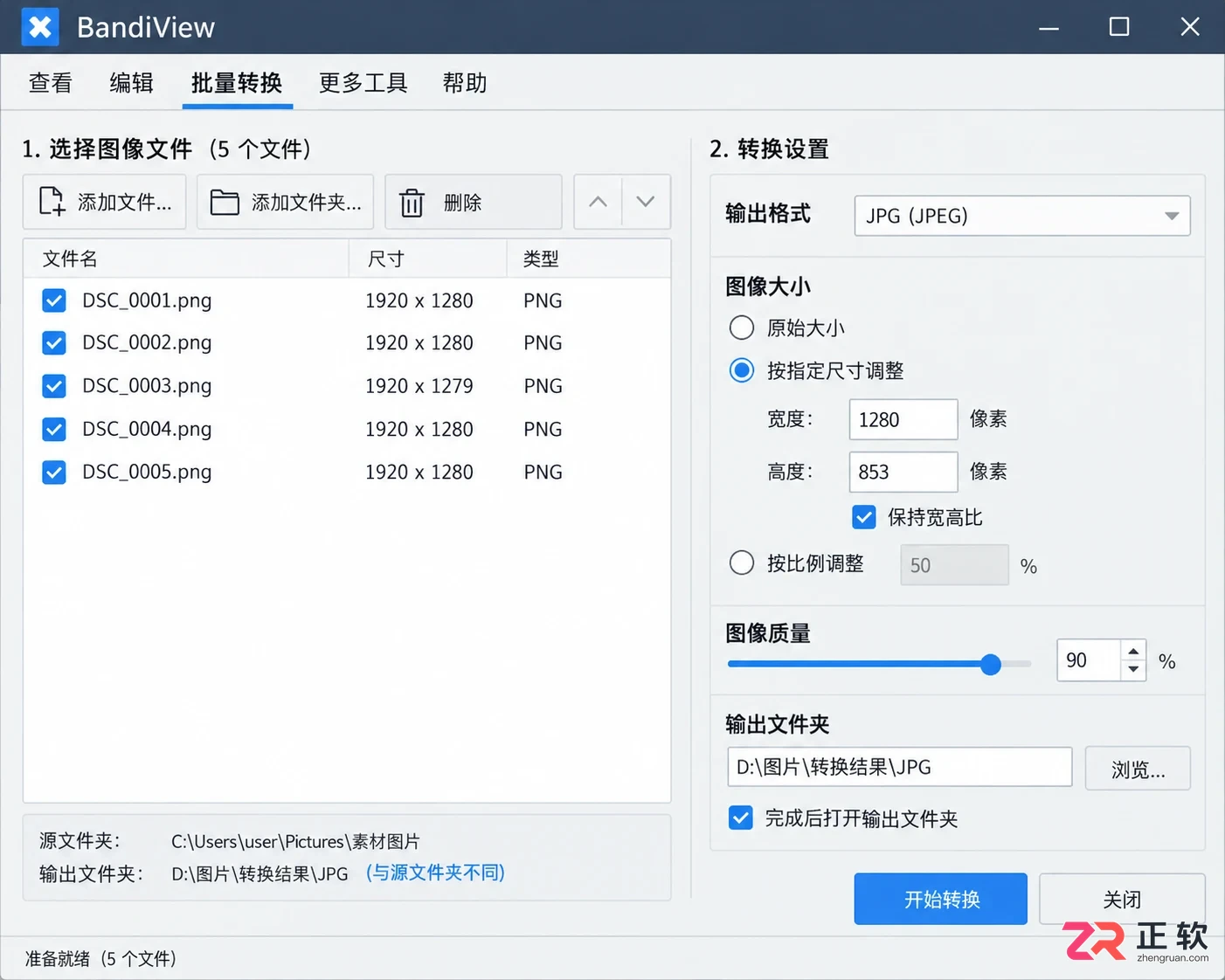This screenshot has width=1225, height=980.
Task: Open the 编辑 menu
Action: (132, 83)
